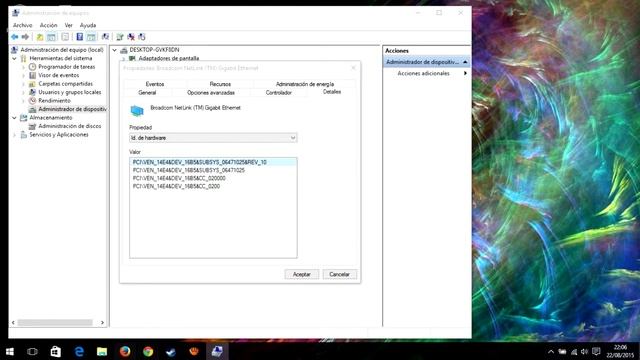The height and width of the screenshot is (360, 640).
Task: Open the Store from the taskbar
Action: (56, 351)
